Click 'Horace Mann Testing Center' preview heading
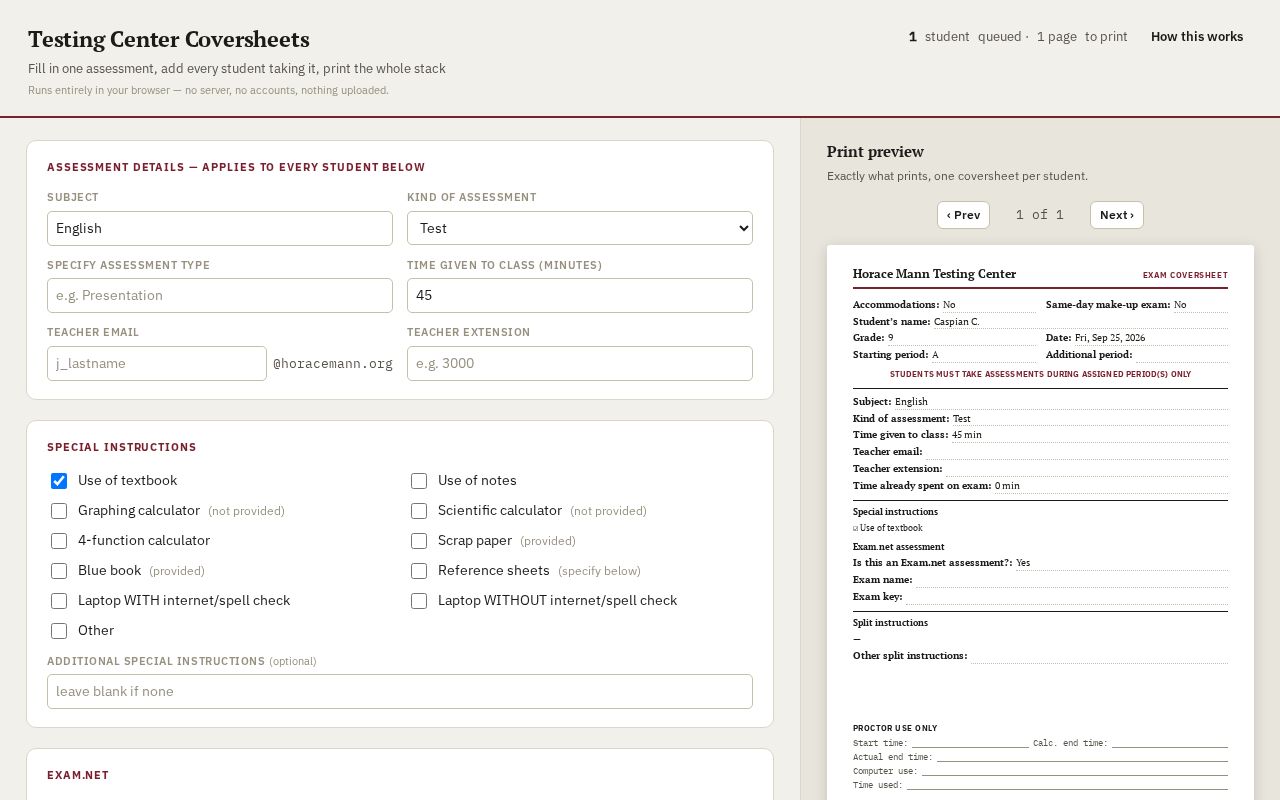The width and height of the screenshot is (1280, 800). click(x=934, y=274)
